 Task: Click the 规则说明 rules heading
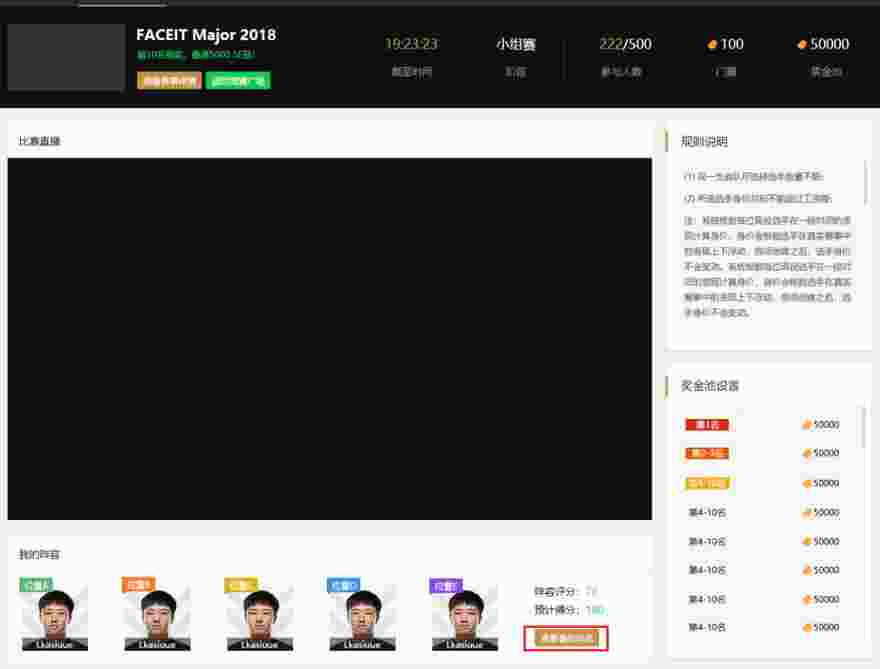tap(704, 141)
